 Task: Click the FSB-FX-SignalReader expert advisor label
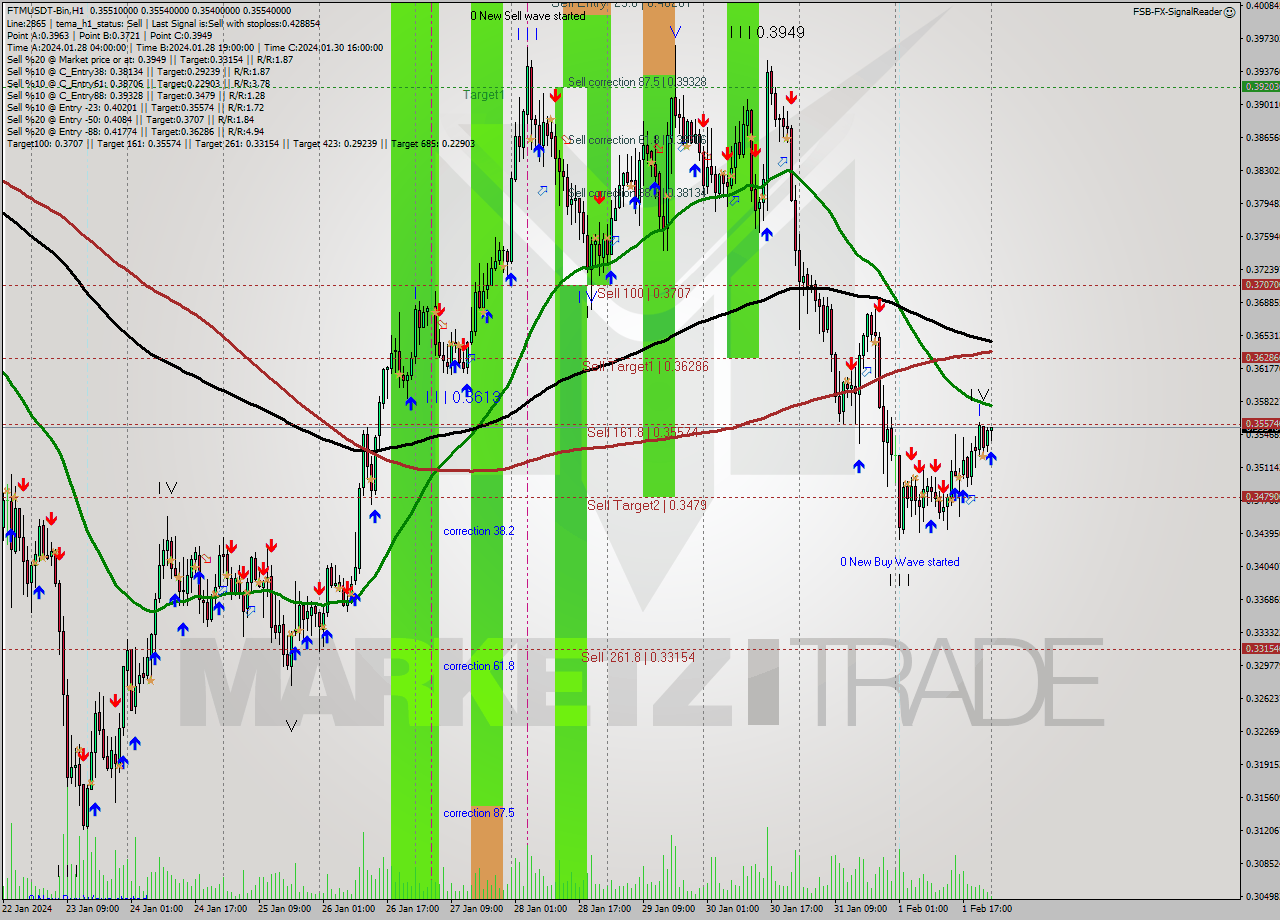point(1177,12)
